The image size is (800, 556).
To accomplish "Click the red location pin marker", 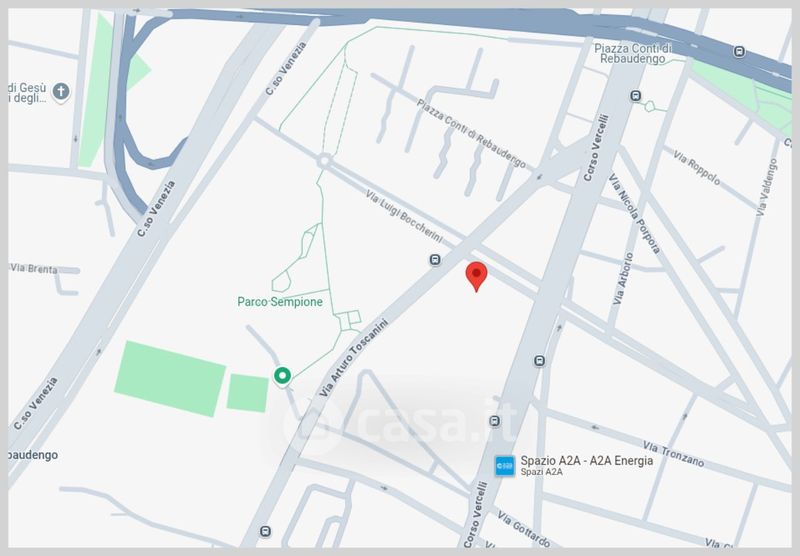I will pos(476,276).
